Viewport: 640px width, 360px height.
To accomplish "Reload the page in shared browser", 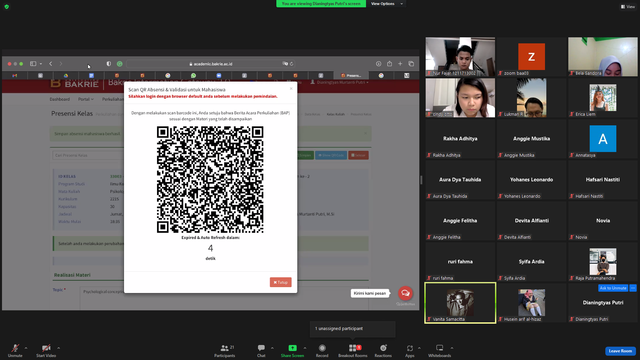I will coord(291,64).
